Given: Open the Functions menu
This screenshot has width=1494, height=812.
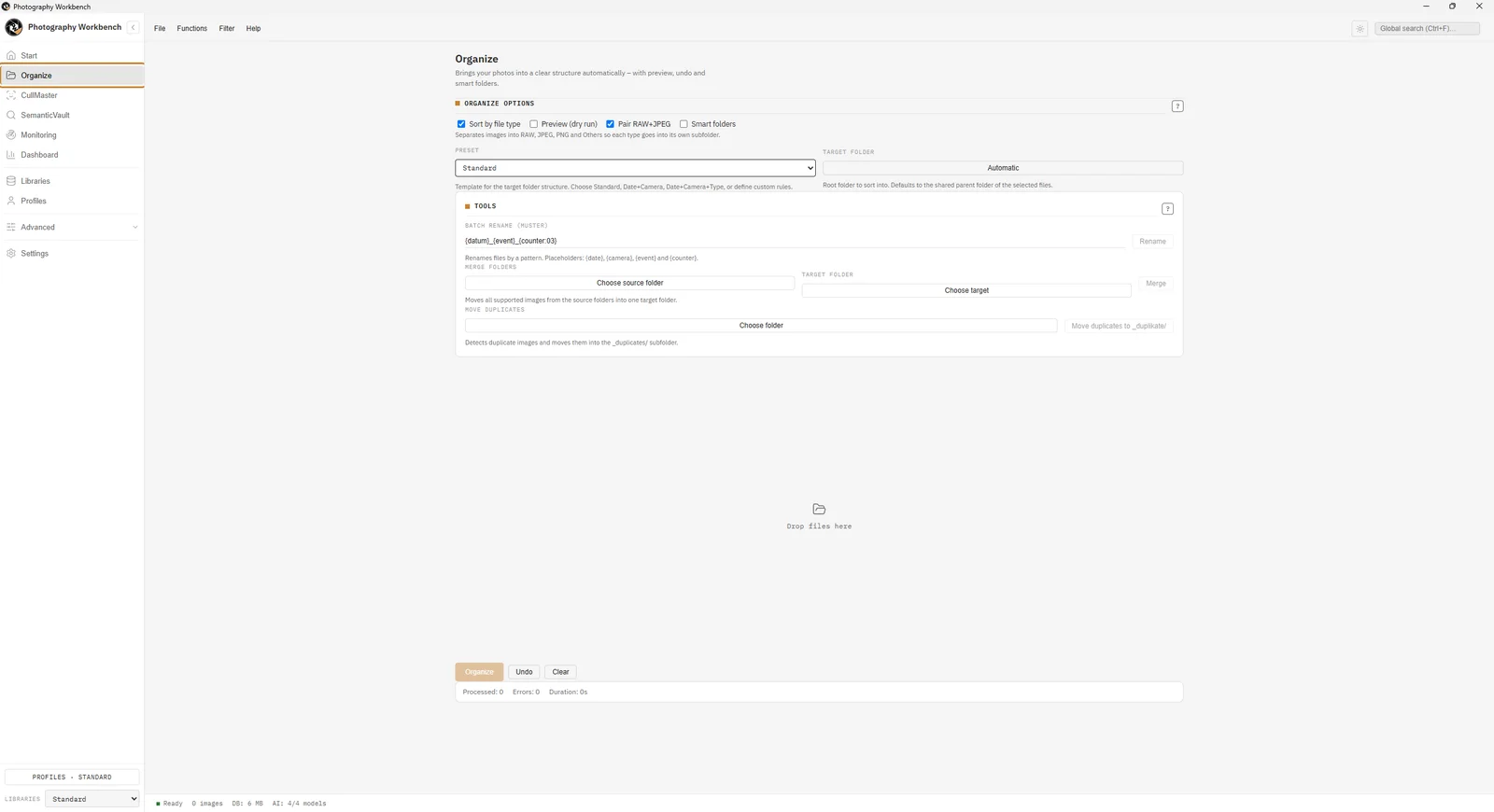Looking at the screenshot, I should coord(192,29).
